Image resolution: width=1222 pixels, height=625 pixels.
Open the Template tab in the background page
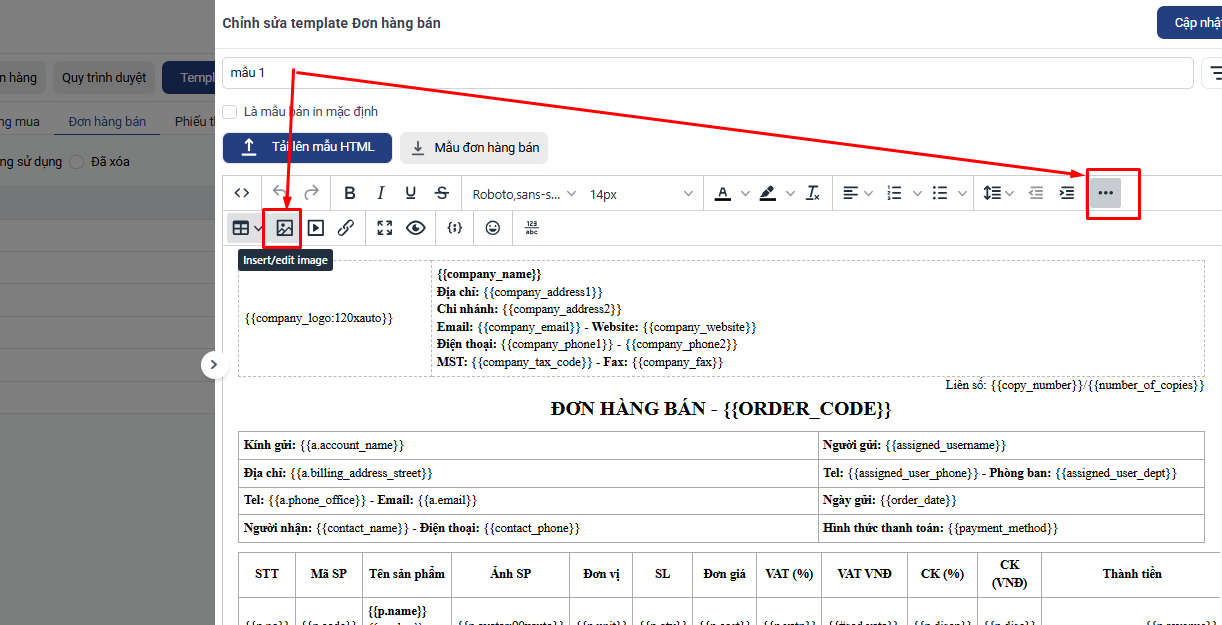pos(189,77)
